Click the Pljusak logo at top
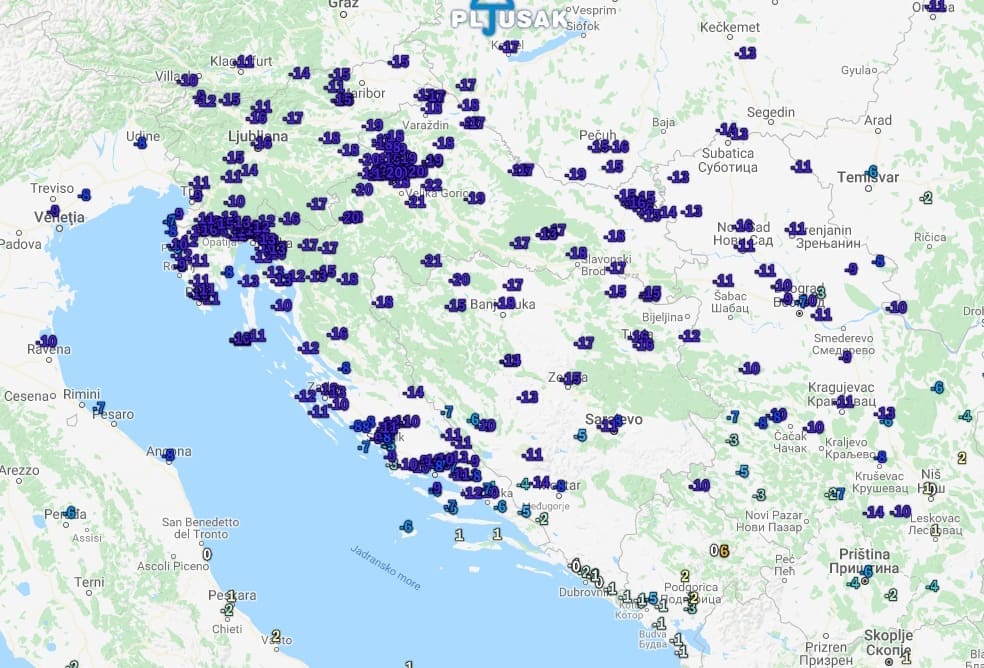The width and height of the screenshot is (984, 668). pos(493,17)
